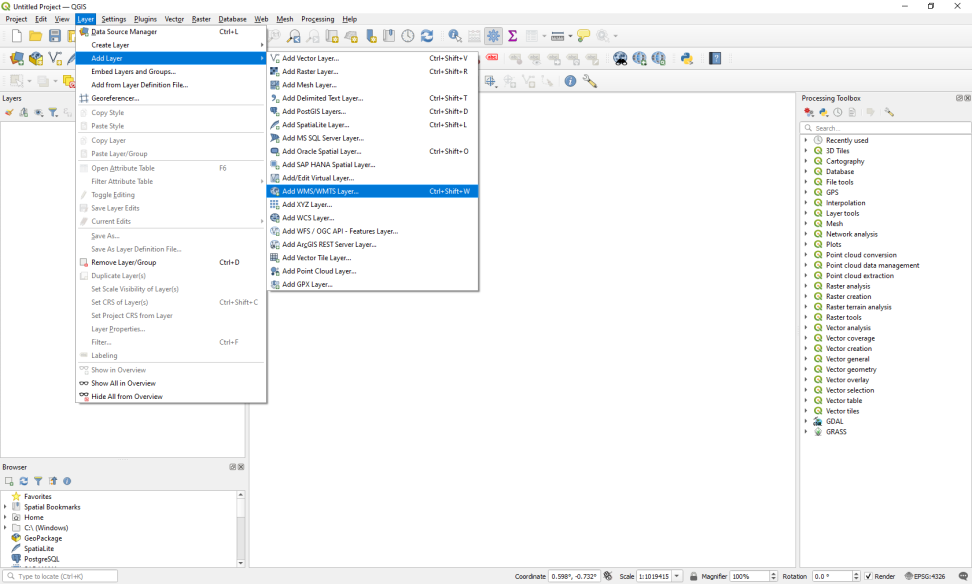Image resolution: width=972 pixels, height=584 pixels.
Task: Click the Zoom Last magnifier icon
Action: click(x=294, y=36)
